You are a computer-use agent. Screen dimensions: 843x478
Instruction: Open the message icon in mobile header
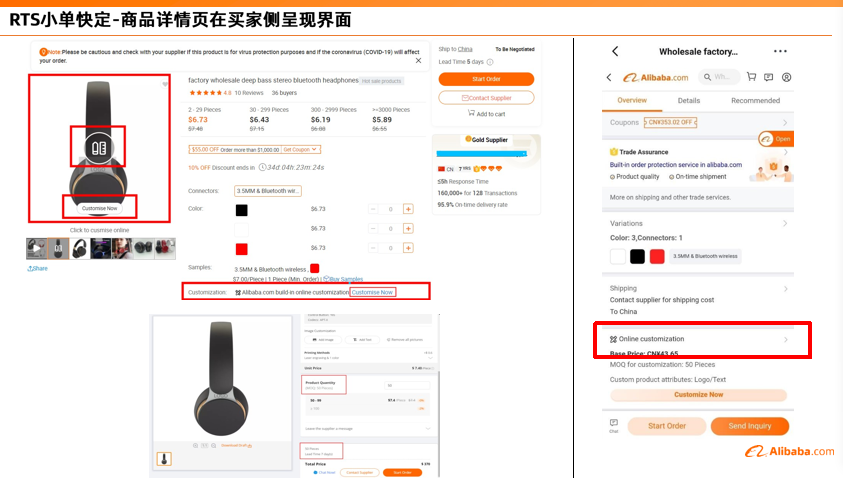point(769,77)
